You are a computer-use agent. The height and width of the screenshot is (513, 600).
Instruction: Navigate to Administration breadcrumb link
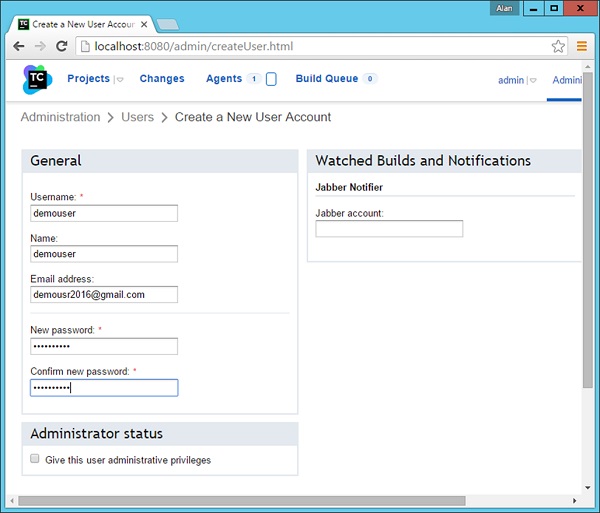[60, 117]
